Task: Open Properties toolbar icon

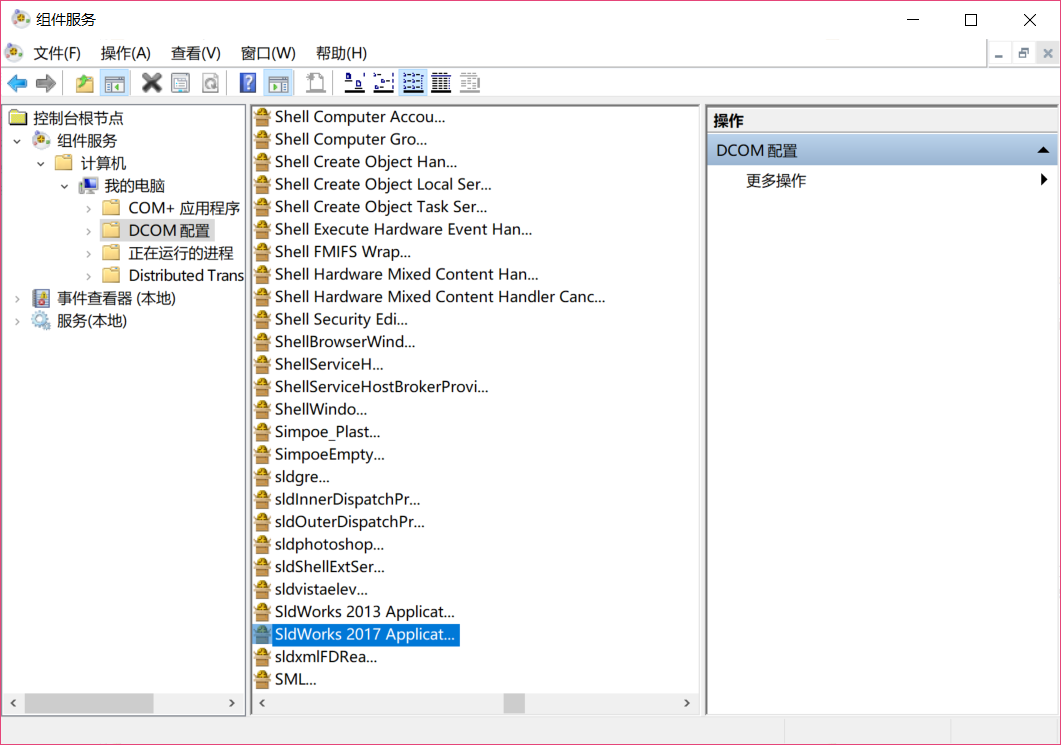Action: click(181, 83)
